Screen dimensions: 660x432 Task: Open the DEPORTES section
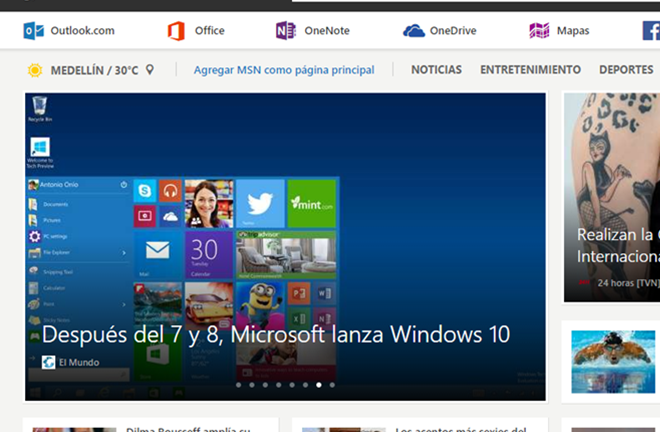click(626, 69)
